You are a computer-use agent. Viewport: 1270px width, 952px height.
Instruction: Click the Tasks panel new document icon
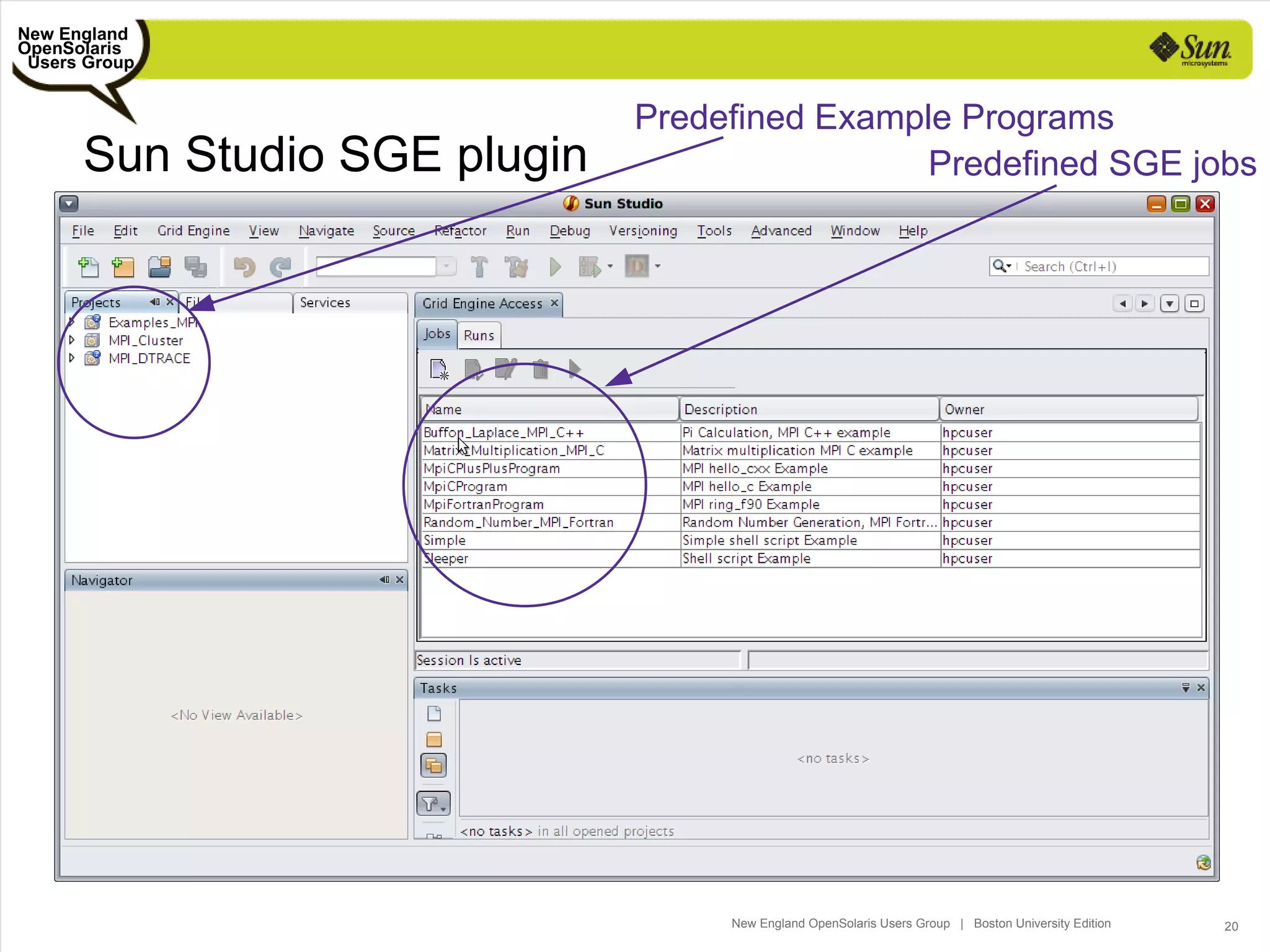pyautogui.click(x=434, y=714)
